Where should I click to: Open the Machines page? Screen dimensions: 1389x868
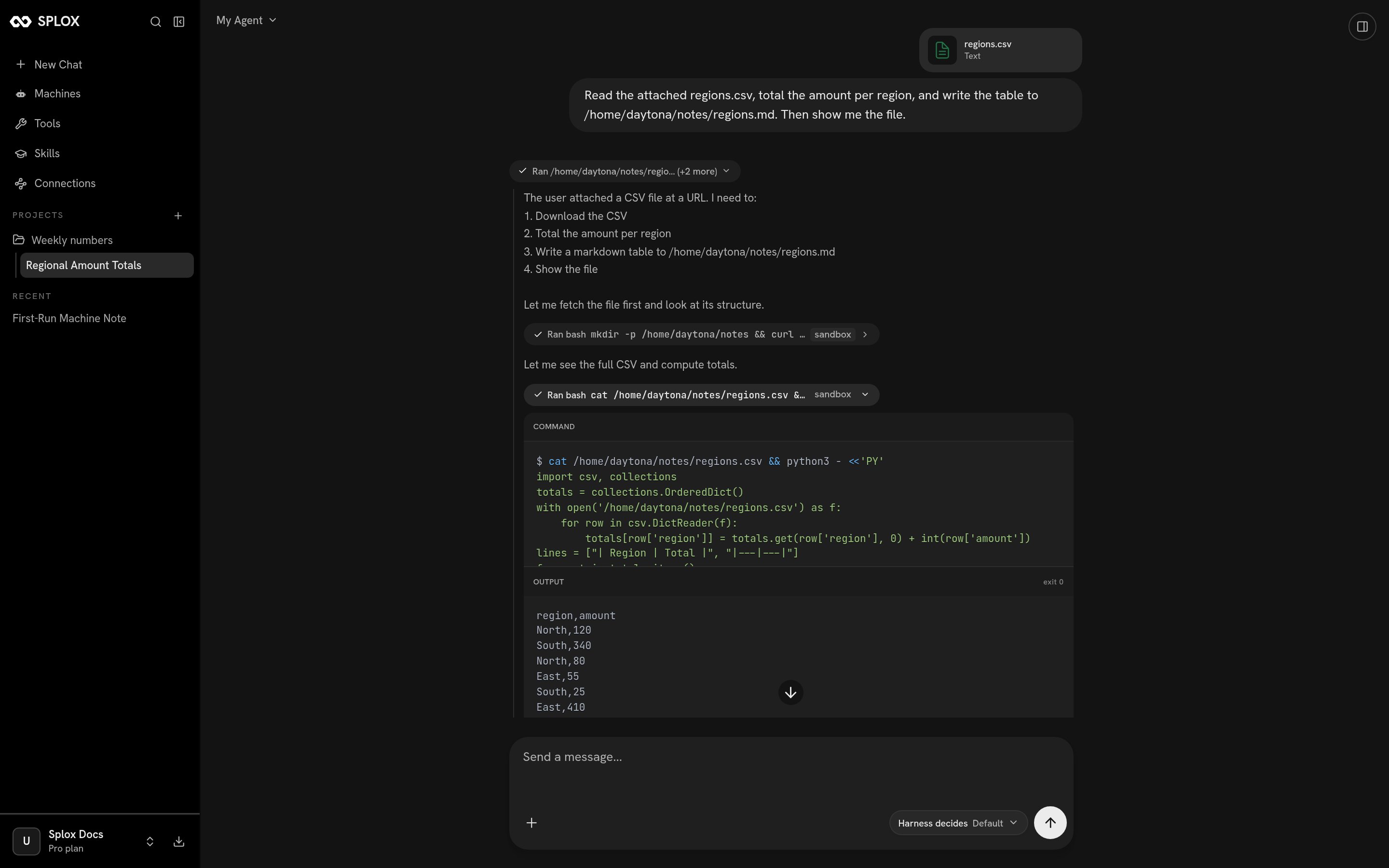100,94
